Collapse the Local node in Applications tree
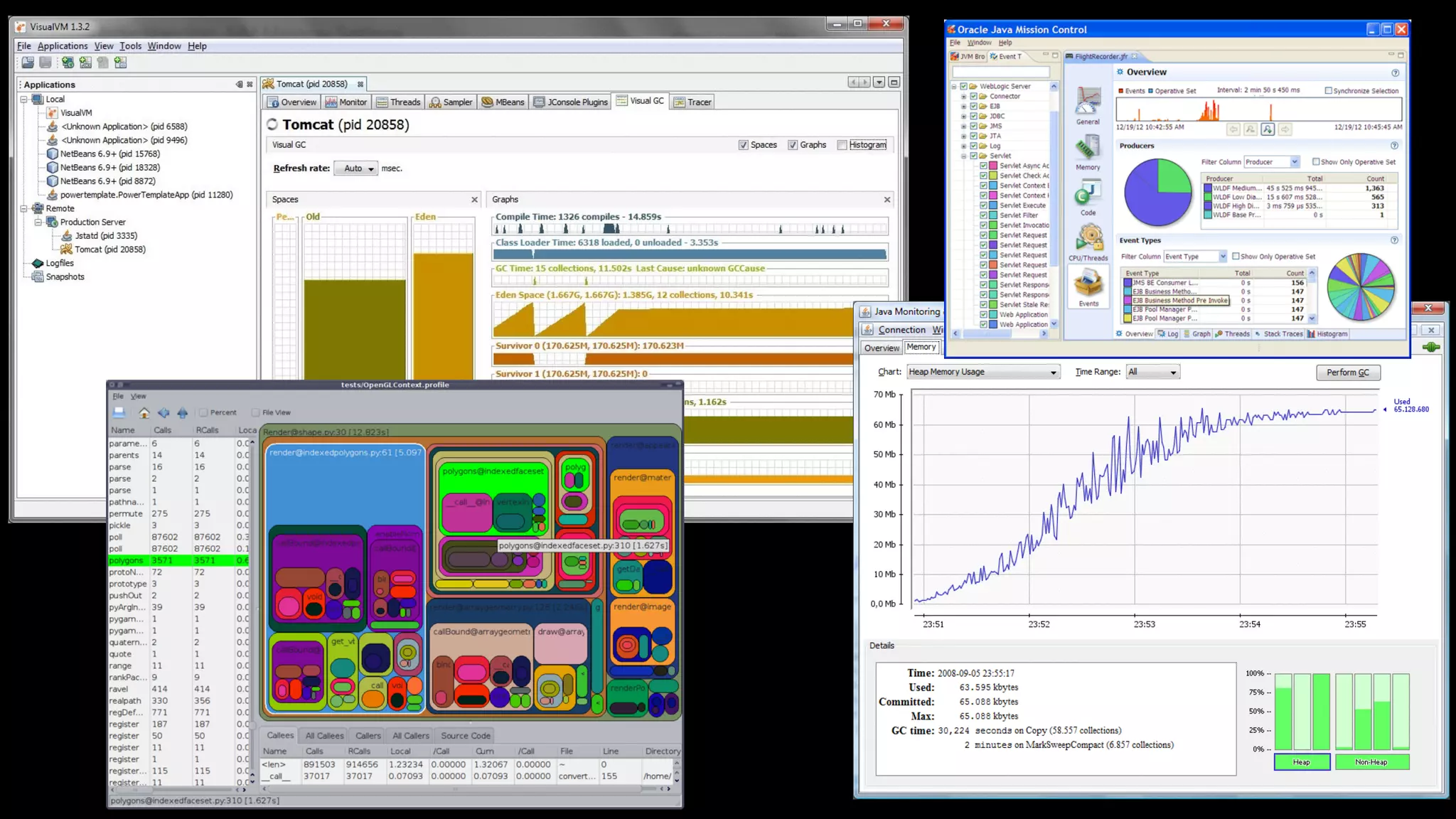The height and width of the screenshot is (819, 1456). tap(24, 100)
